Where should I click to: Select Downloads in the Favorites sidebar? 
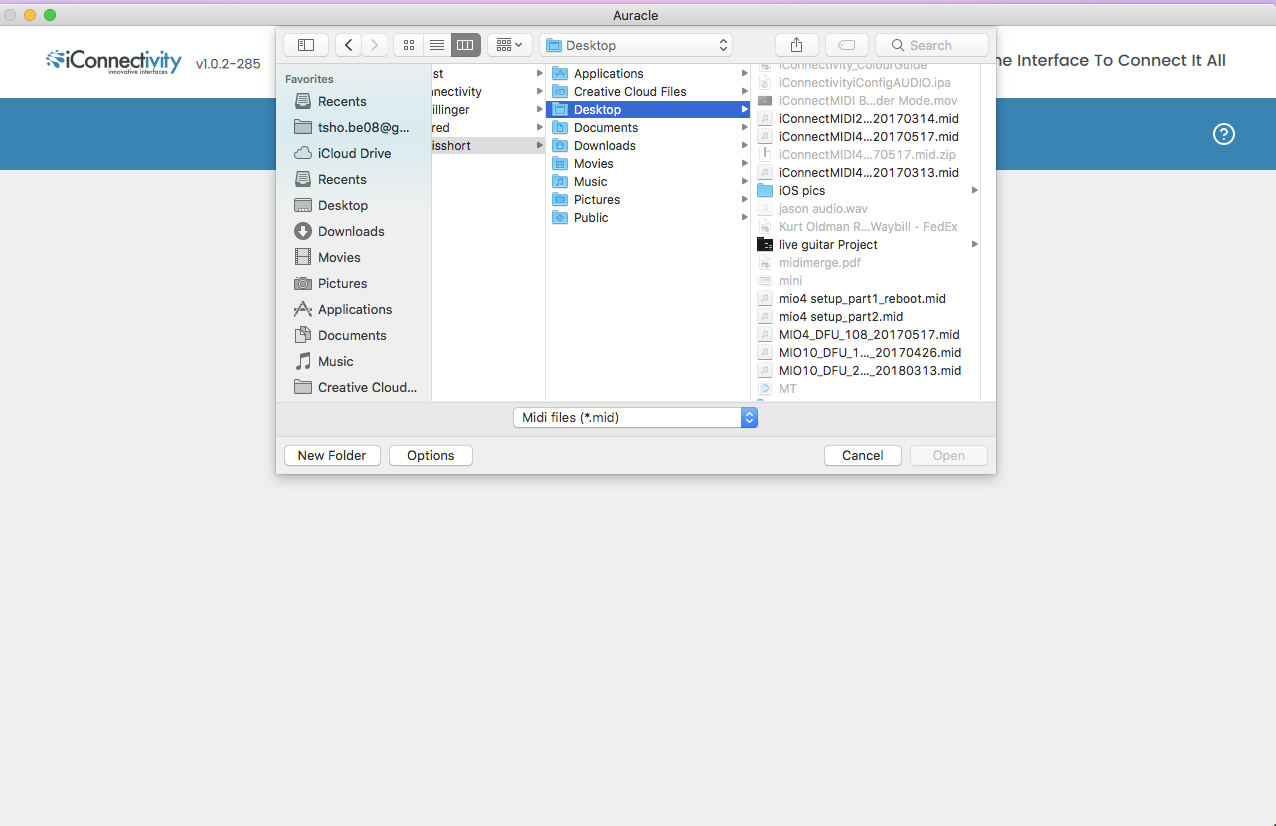point(339,231)
